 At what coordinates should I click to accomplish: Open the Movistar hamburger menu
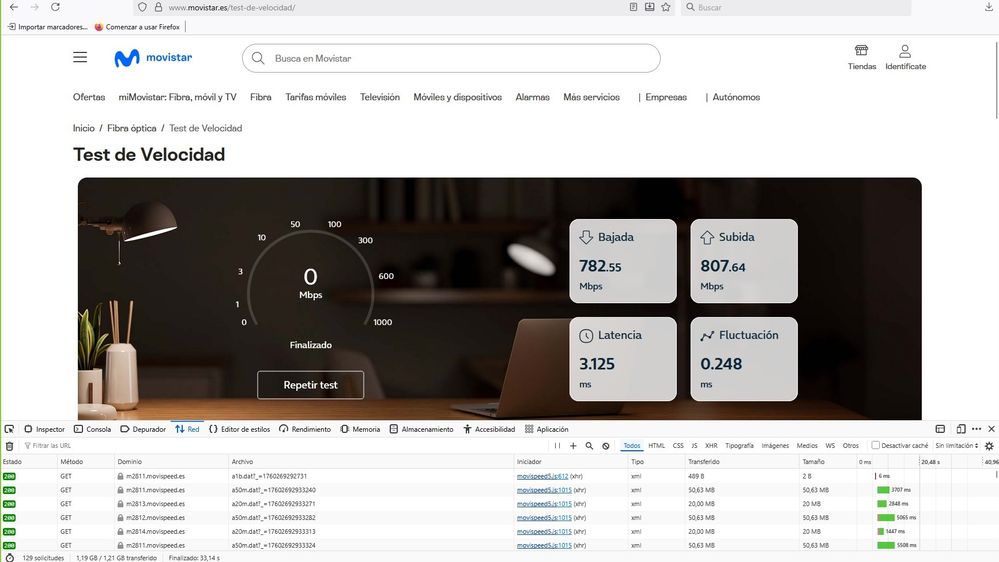(80, 58)
